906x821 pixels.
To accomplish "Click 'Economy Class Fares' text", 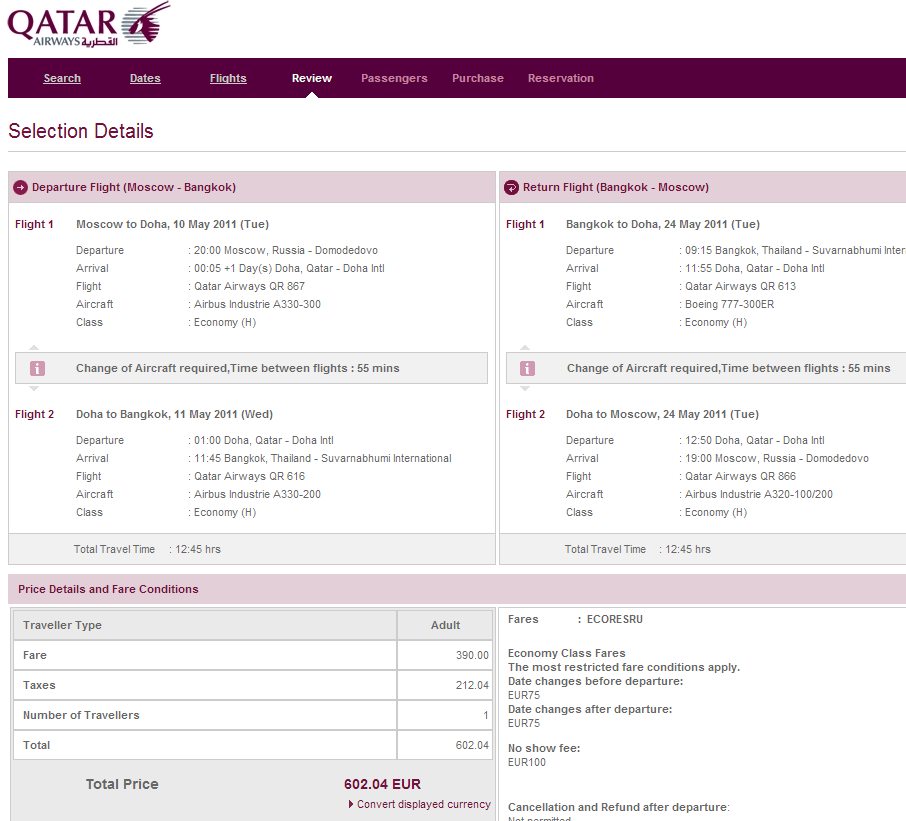I will pyautogui.click(x=566, y=653).
